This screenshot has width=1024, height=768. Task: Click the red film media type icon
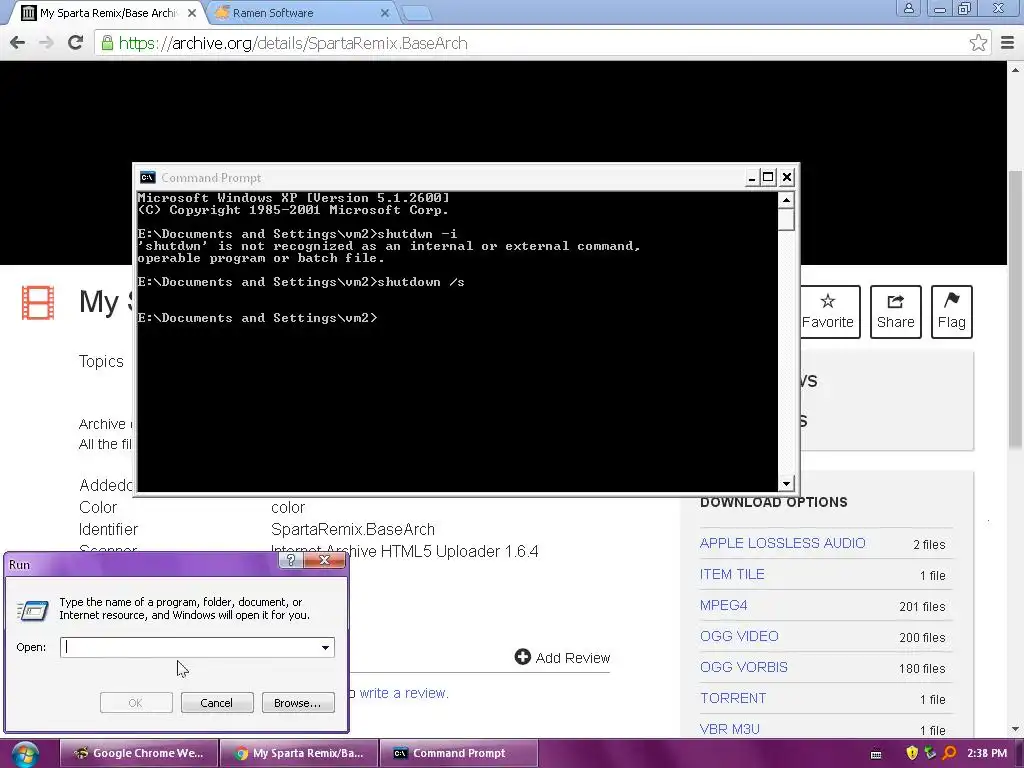[x=38, y=303]
